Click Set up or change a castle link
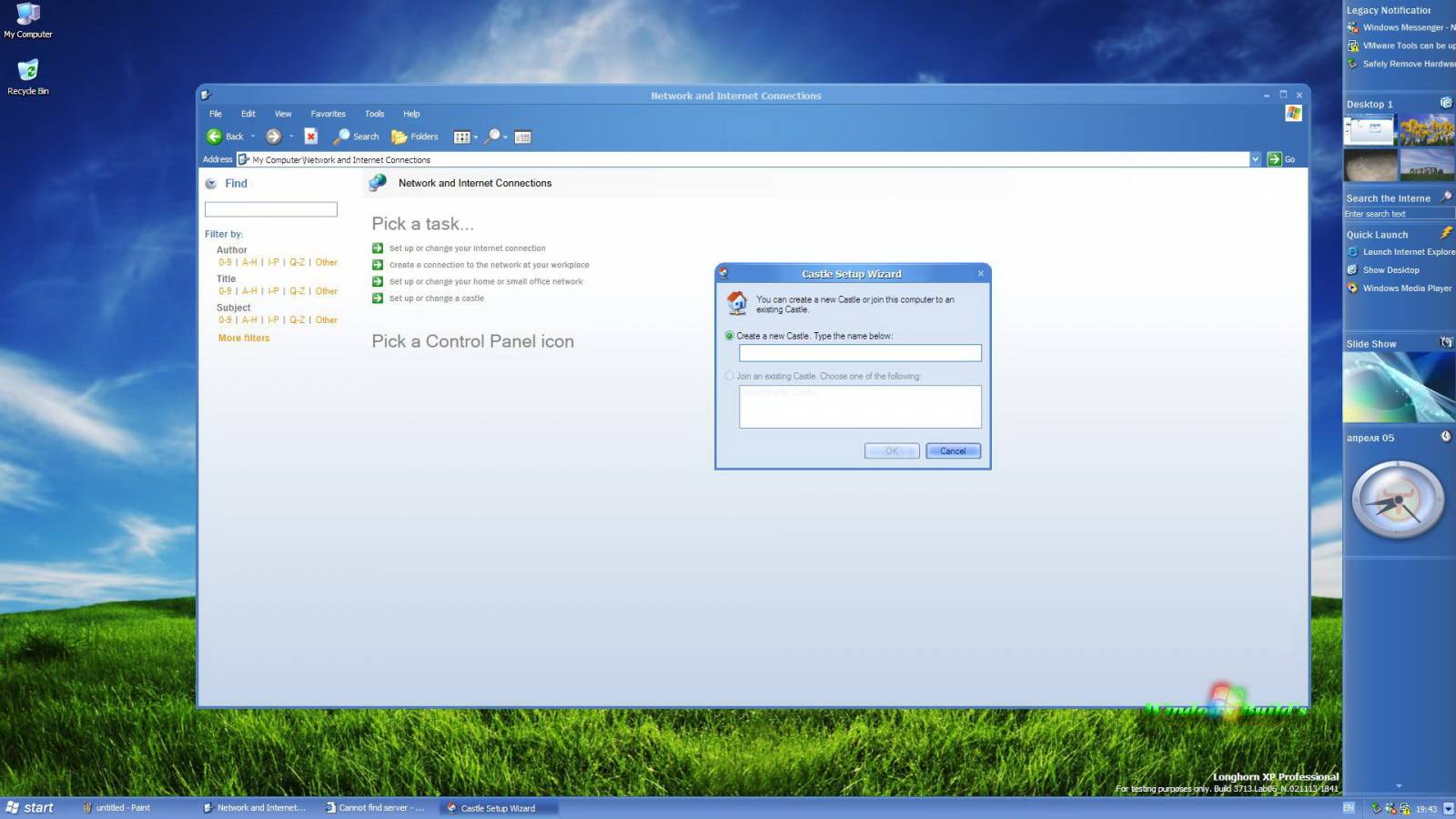1456x819 pixels. [437, 298]
